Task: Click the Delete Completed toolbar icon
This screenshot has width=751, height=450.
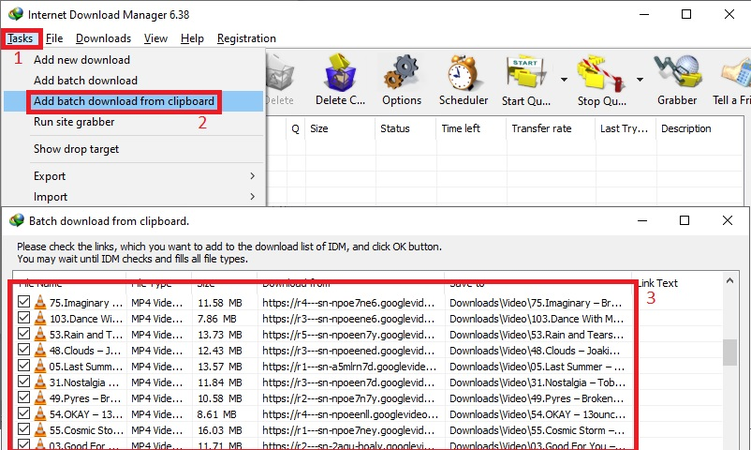Action: [x=344, y=74]
